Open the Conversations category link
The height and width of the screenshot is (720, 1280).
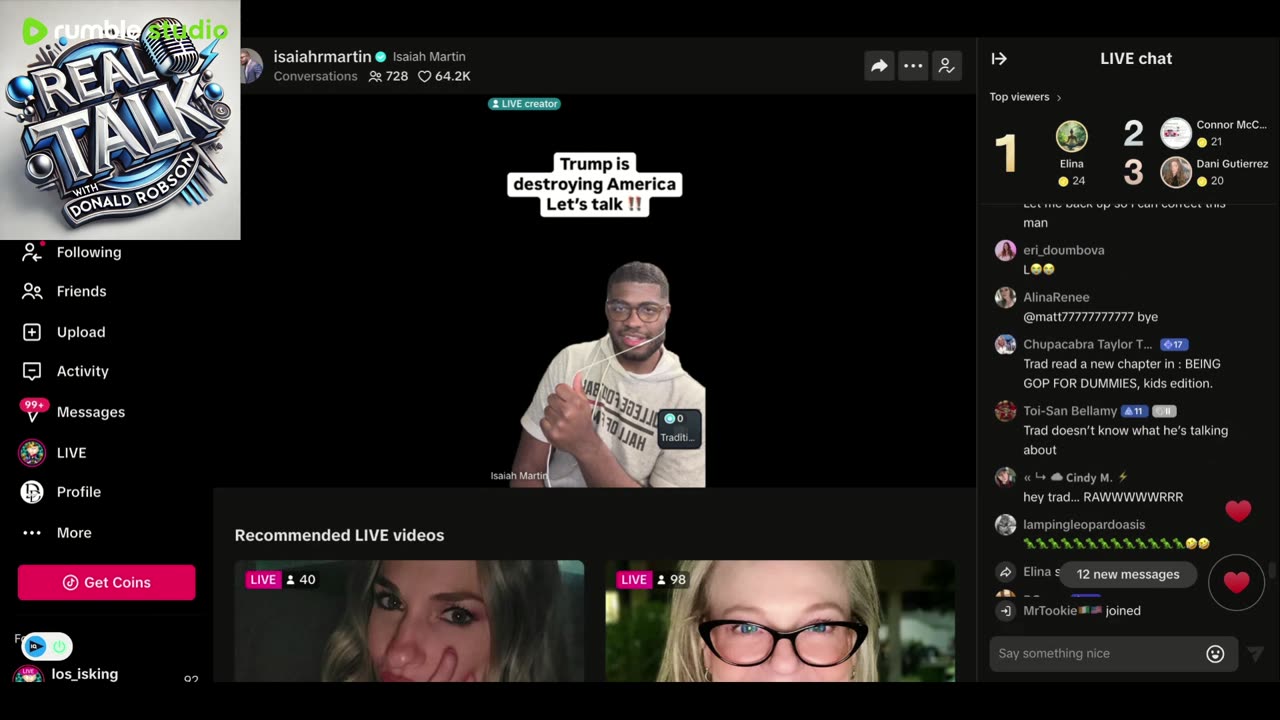[x=315, y=77]
